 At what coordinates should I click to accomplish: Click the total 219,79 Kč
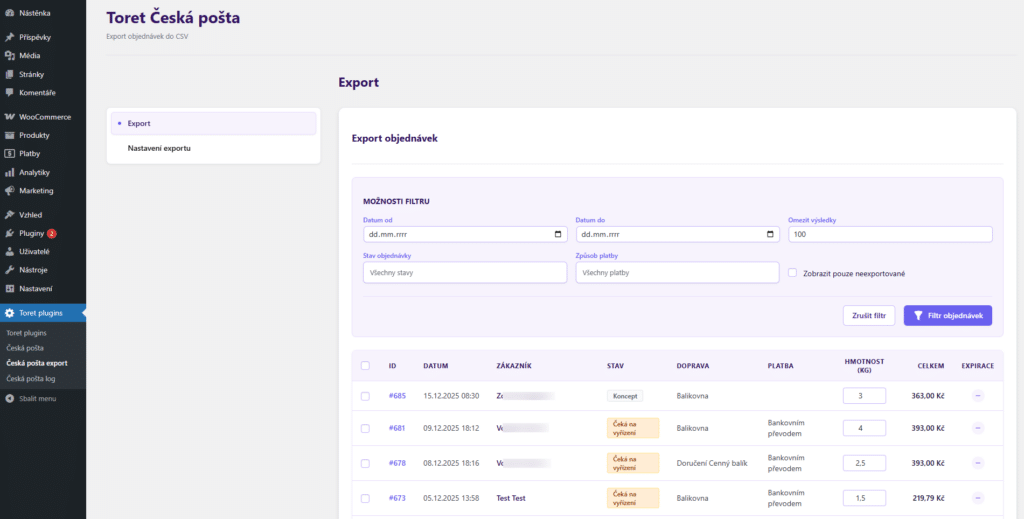click(x=928, y=498)
